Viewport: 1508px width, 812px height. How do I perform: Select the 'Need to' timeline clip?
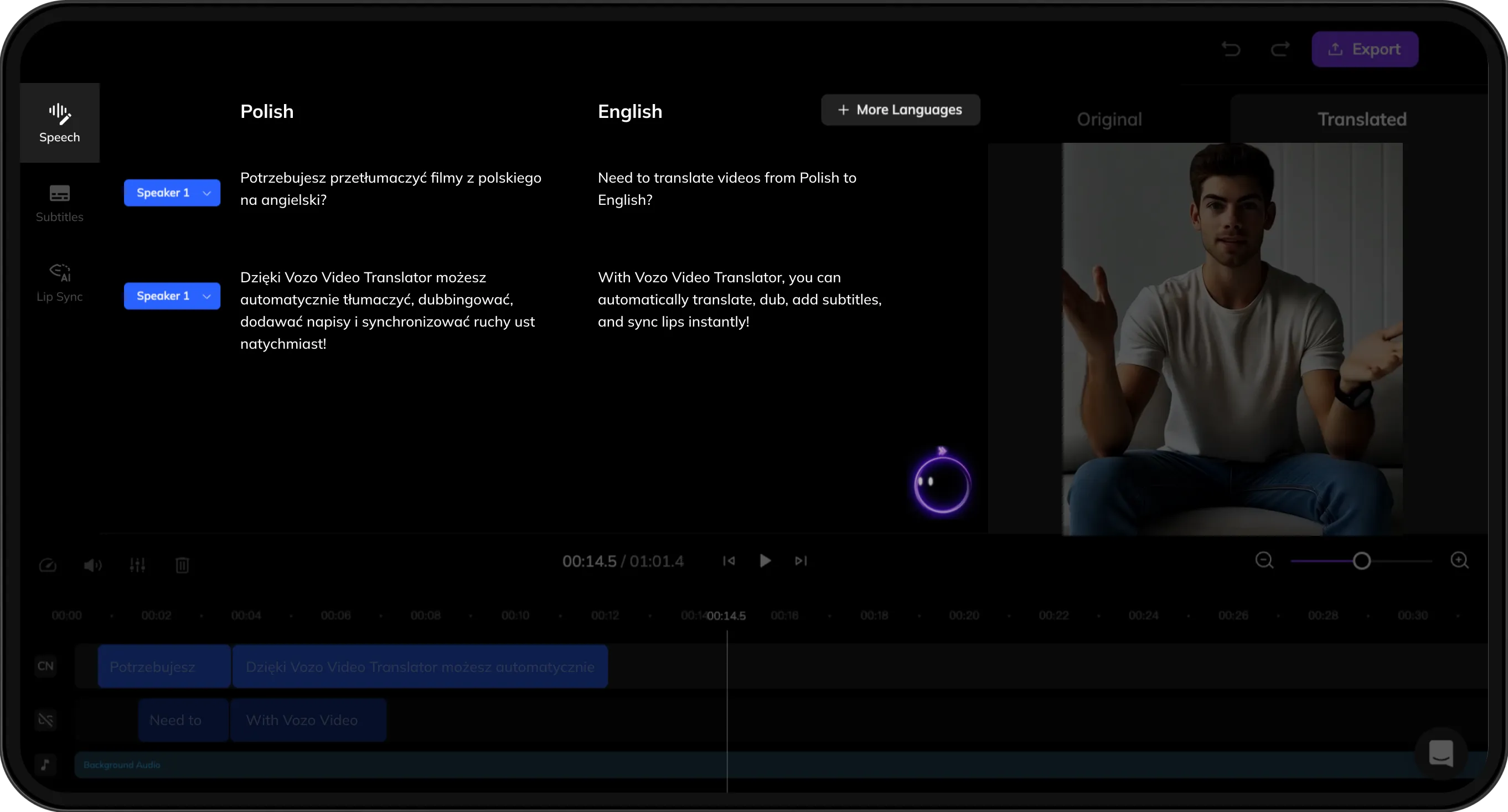pyautogui.click(x=183, y=720)
